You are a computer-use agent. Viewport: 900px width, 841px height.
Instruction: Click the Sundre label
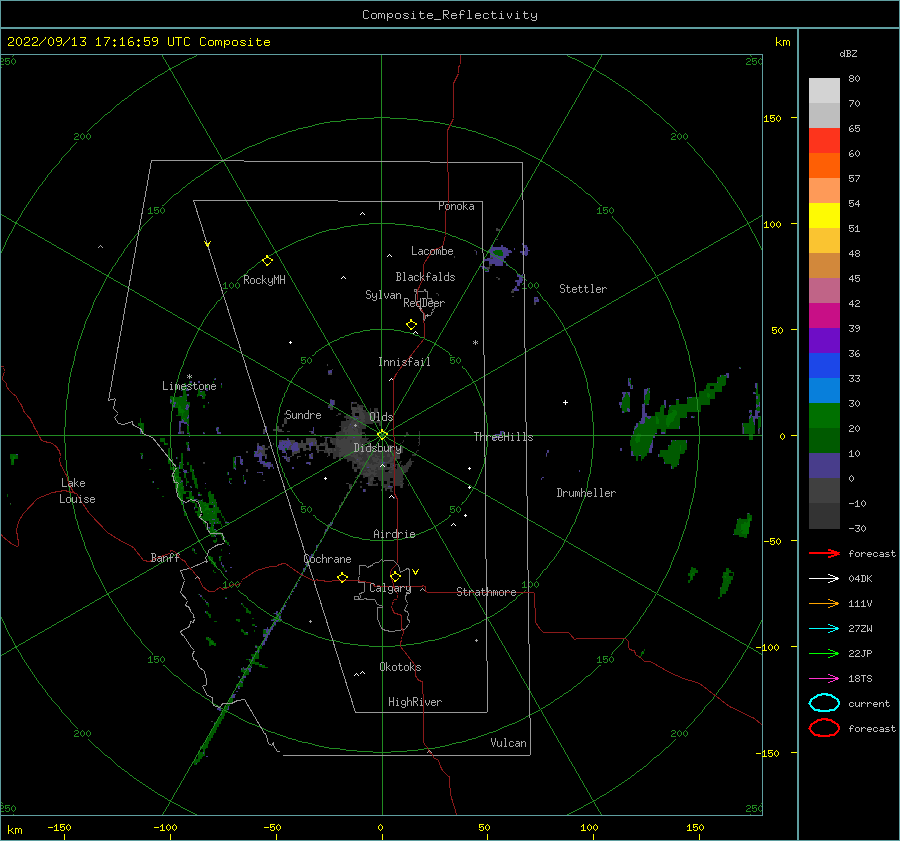point(303,414)
